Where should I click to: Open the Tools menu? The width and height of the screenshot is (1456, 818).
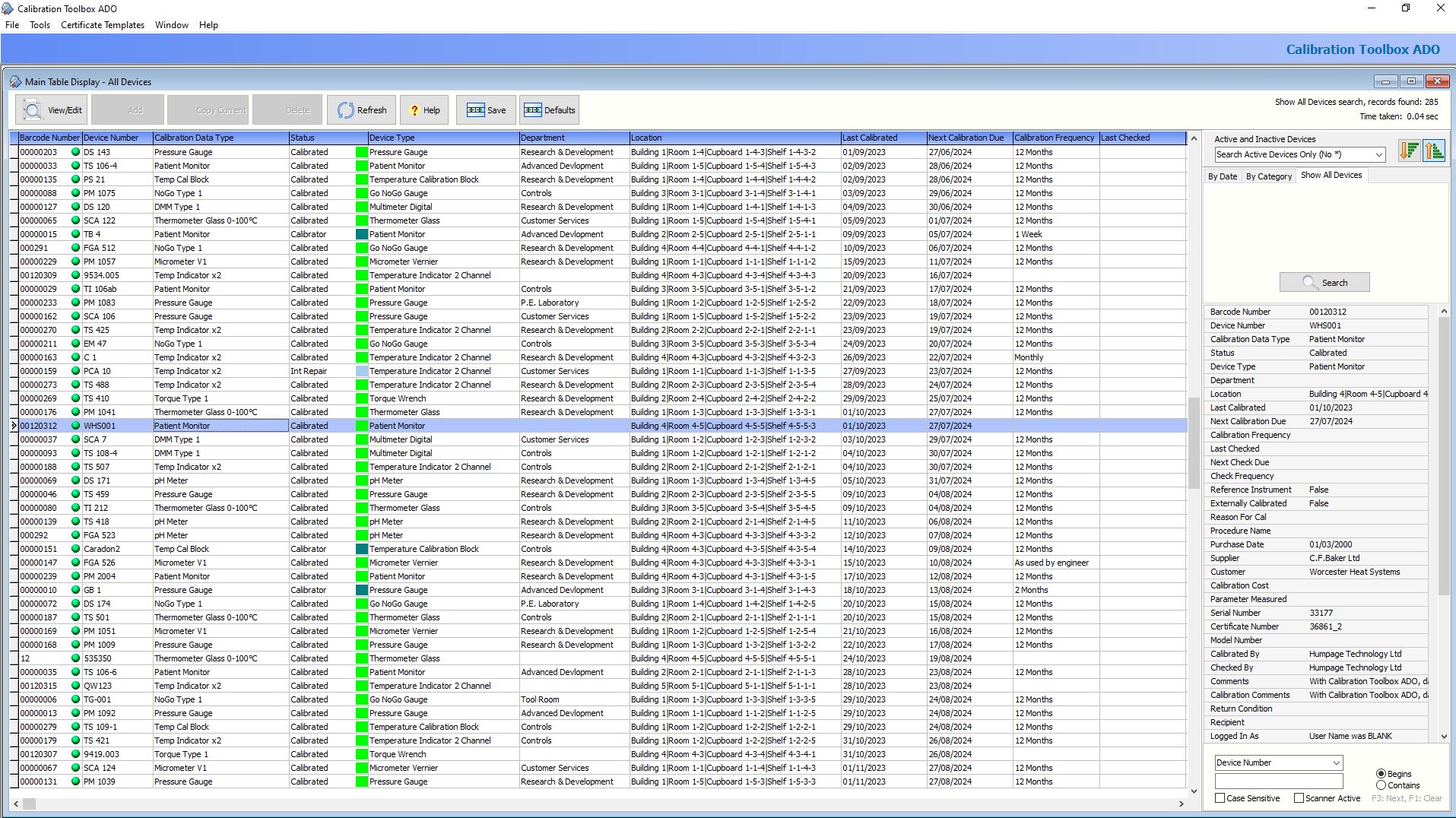click(40, 25)
